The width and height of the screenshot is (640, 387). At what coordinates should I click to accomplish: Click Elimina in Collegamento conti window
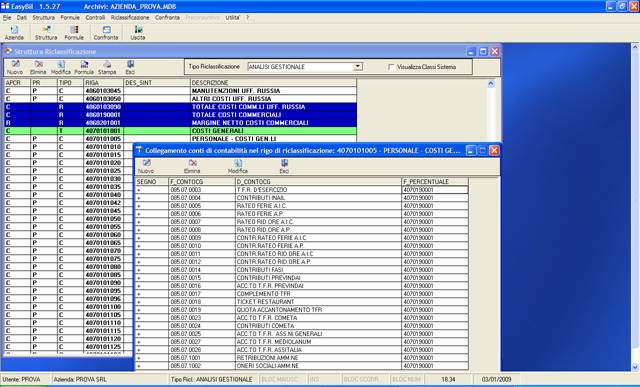pos(192,167)
